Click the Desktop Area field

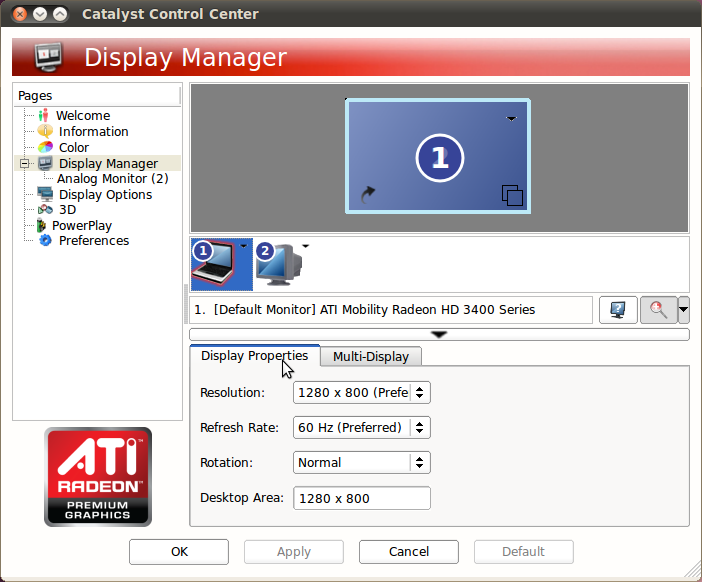[x=362, y=498]
